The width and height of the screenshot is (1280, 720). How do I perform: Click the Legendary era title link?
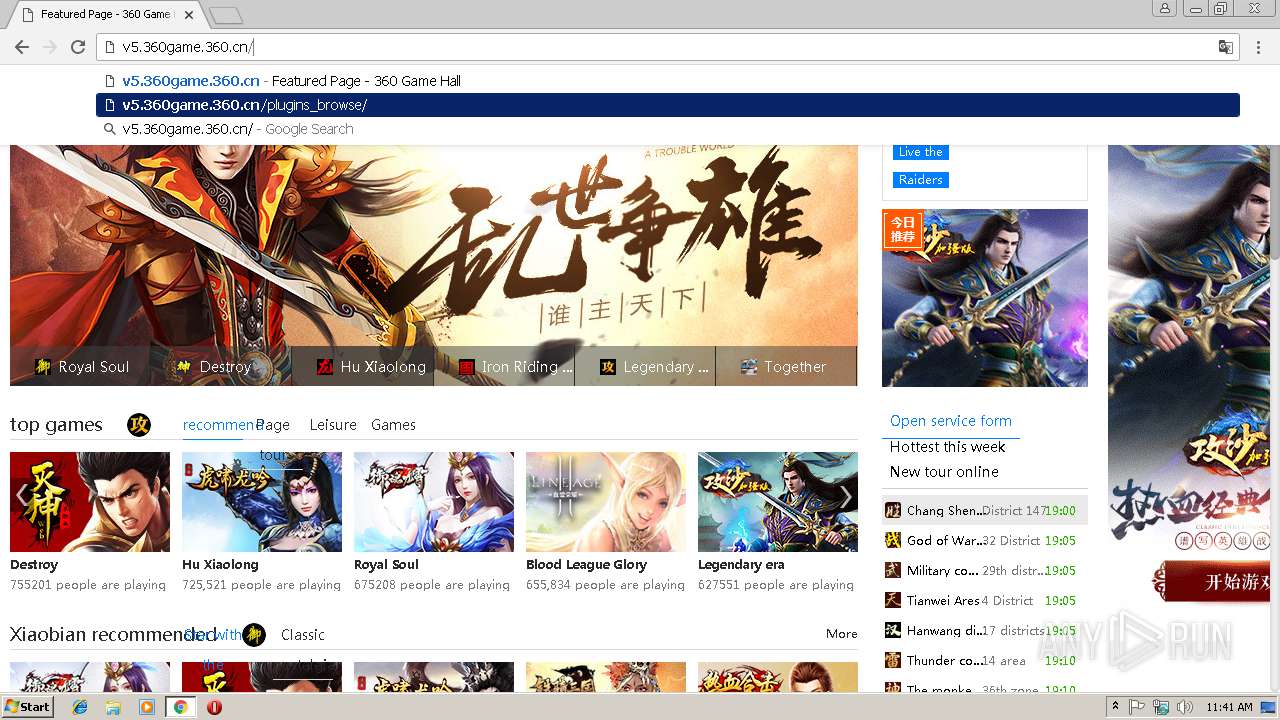point(741,565)
